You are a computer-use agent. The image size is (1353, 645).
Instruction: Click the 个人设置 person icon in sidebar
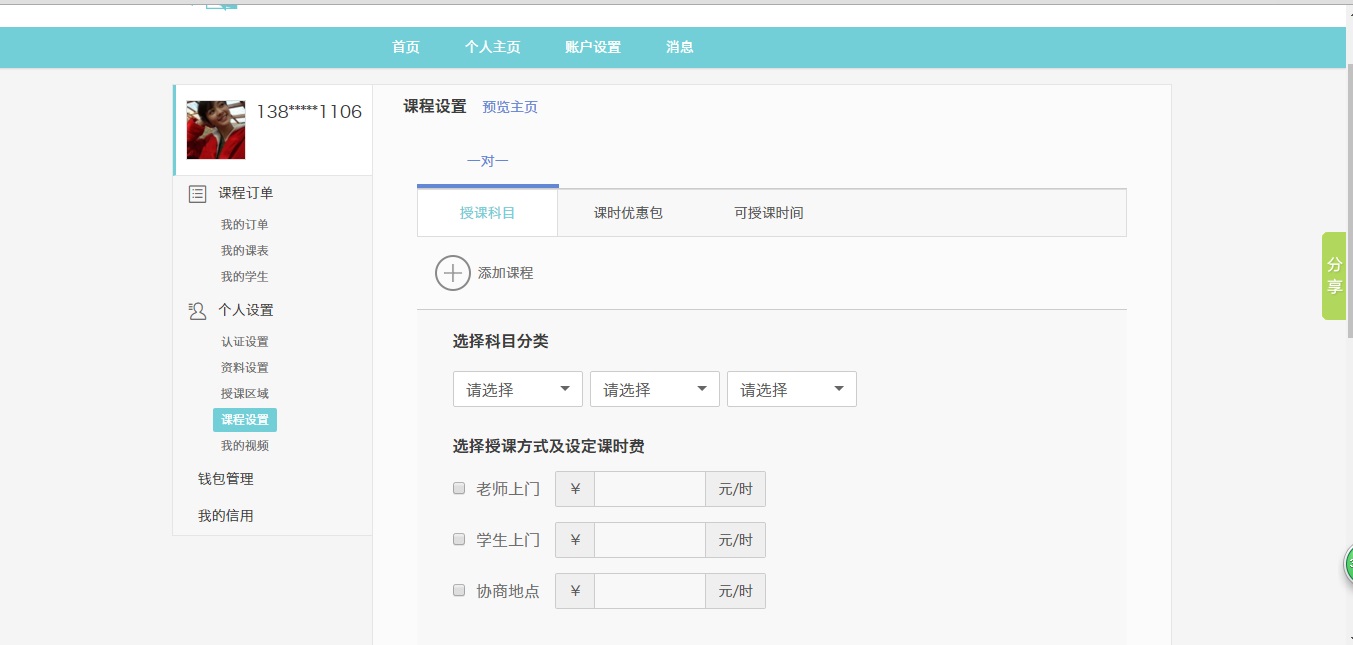pos(198,311)
